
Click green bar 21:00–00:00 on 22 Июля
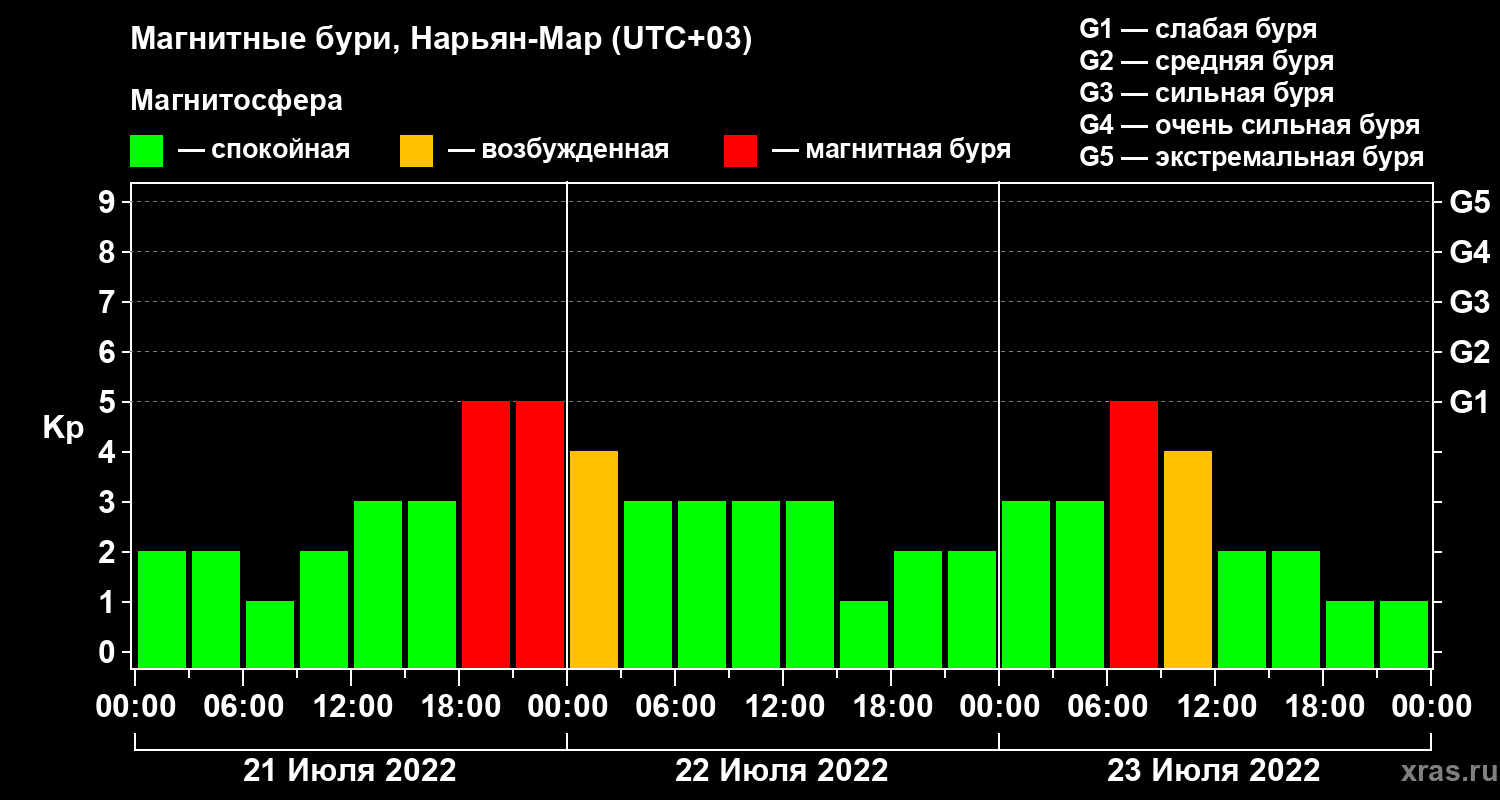[x=972, y=609]
